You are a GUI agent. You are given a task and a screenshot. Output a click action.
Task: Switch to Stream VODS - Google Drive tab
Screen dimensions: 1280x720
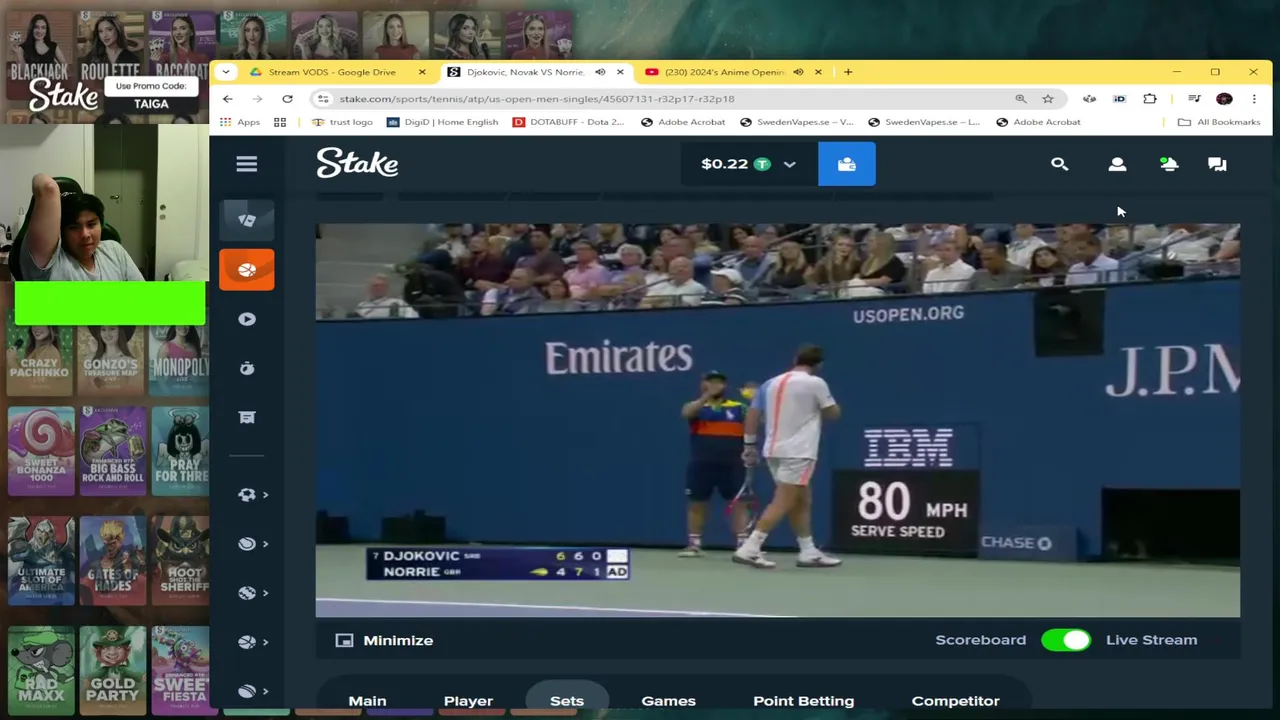click(x=331, y=72)
